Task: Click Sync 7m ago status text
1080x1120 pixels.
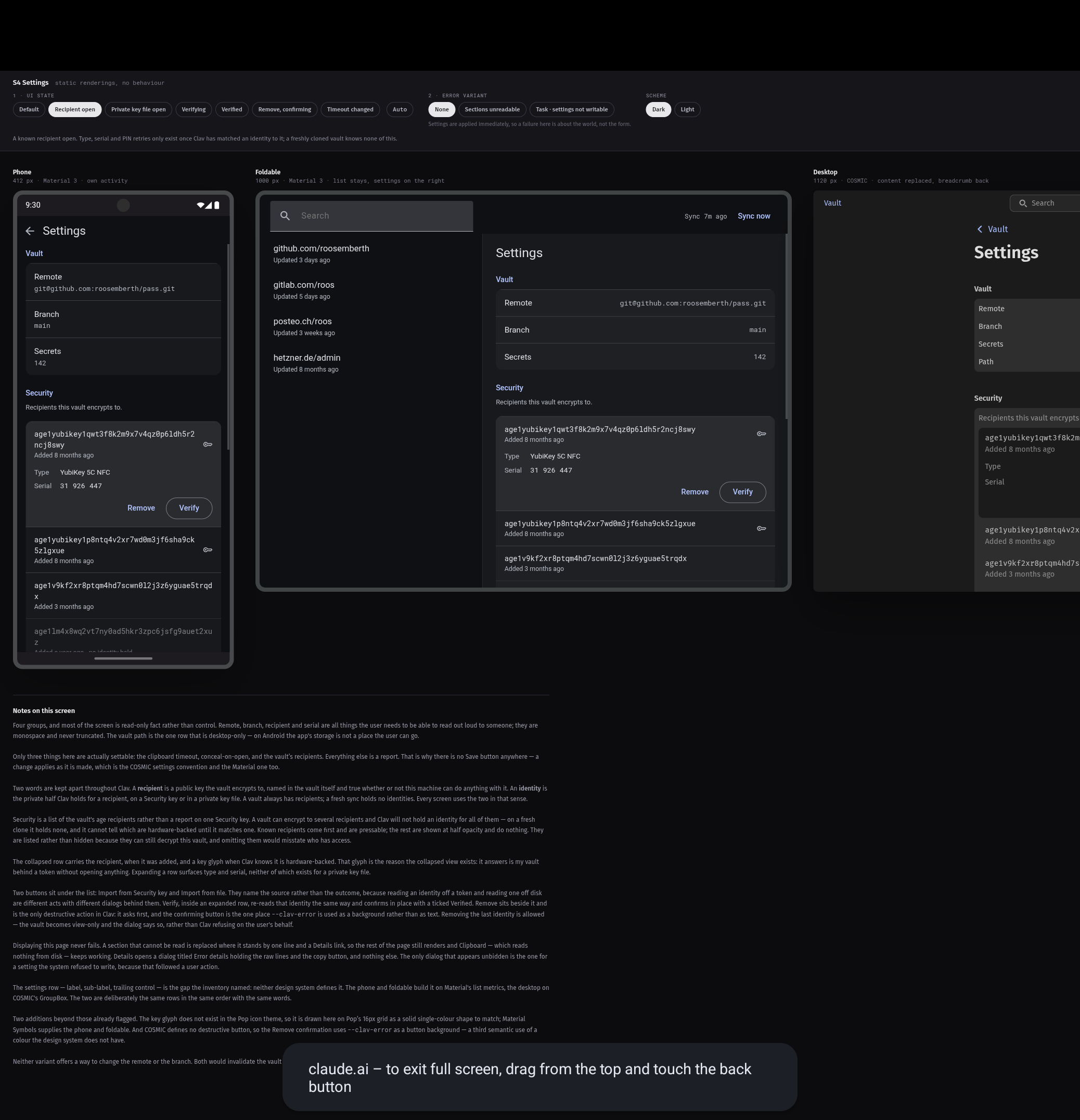Action: [705, 217]
